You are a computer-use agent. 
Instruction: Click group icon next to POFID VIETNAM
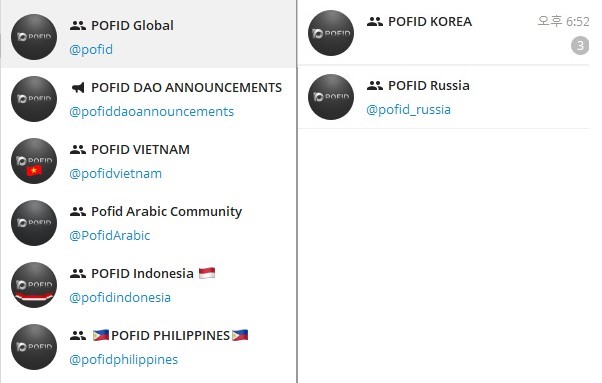(x=78, y=150)
